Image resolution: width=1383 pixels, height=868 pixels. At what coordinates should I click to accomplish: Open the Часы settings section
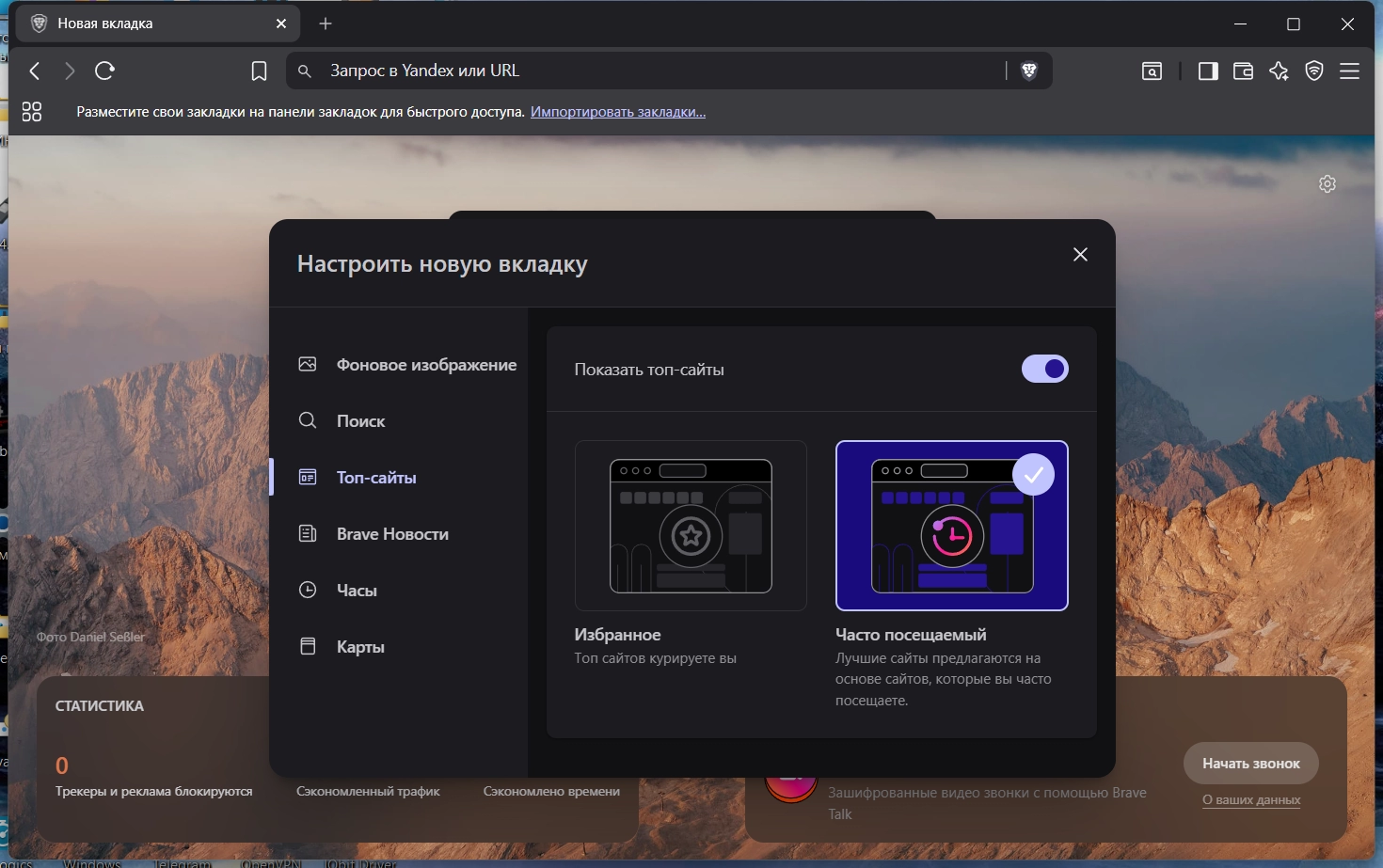click(338, 591)
